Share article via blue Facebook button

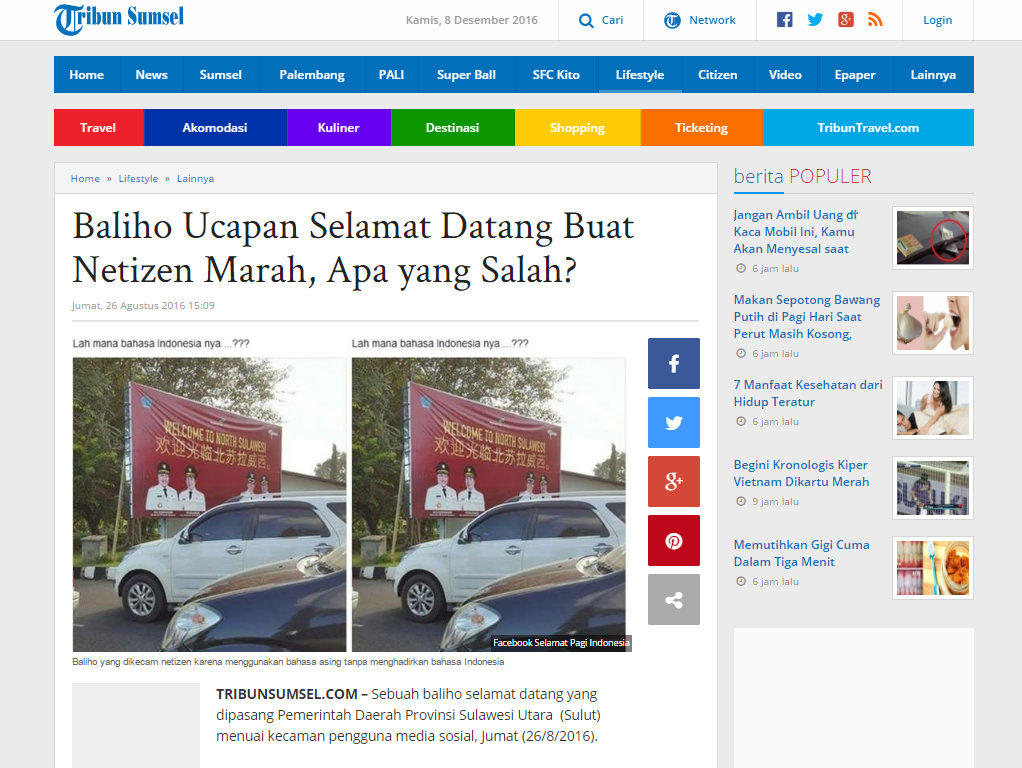tap(673, 363)
